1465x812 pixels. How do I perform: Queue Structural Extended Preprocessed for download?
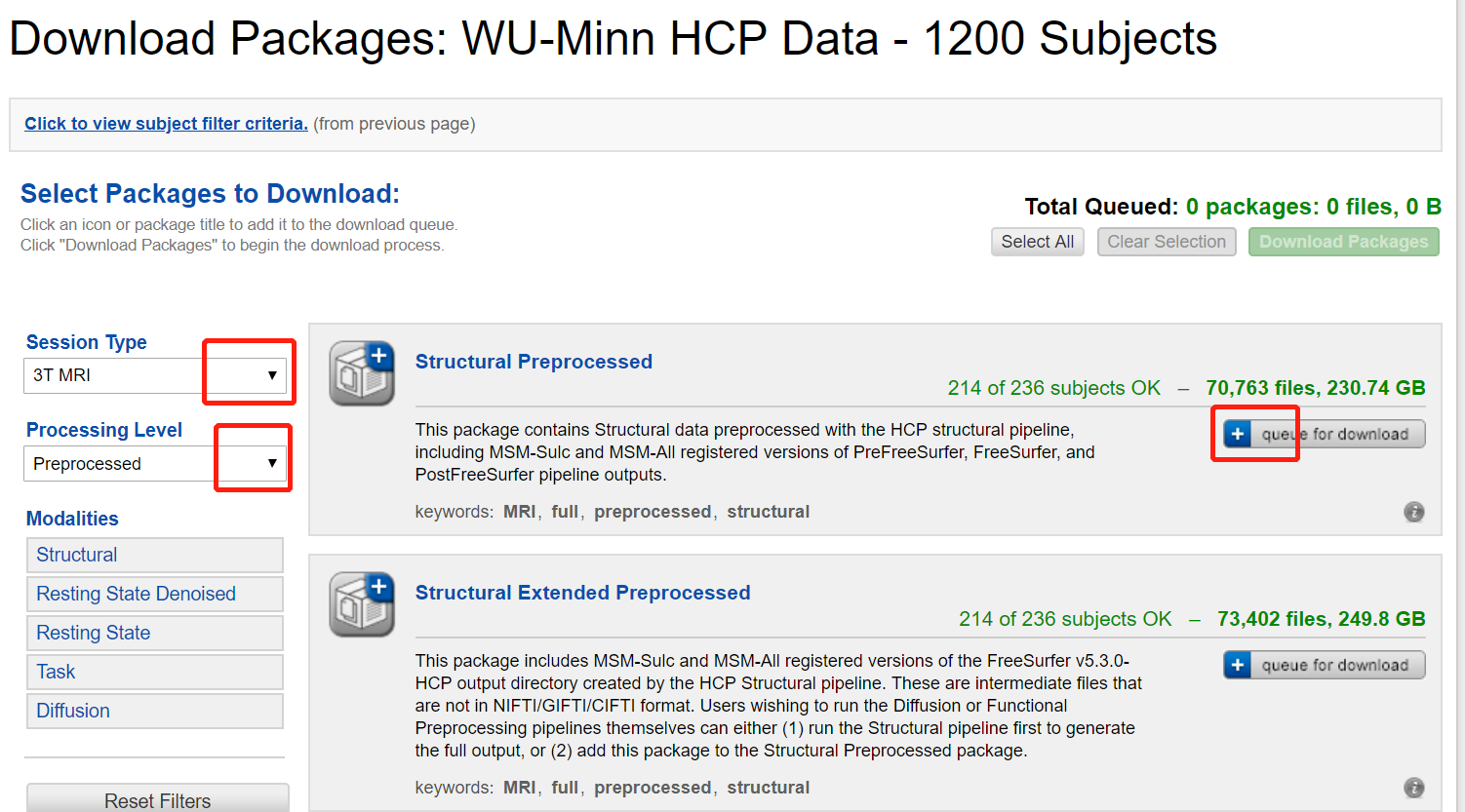pos(1324,665)
